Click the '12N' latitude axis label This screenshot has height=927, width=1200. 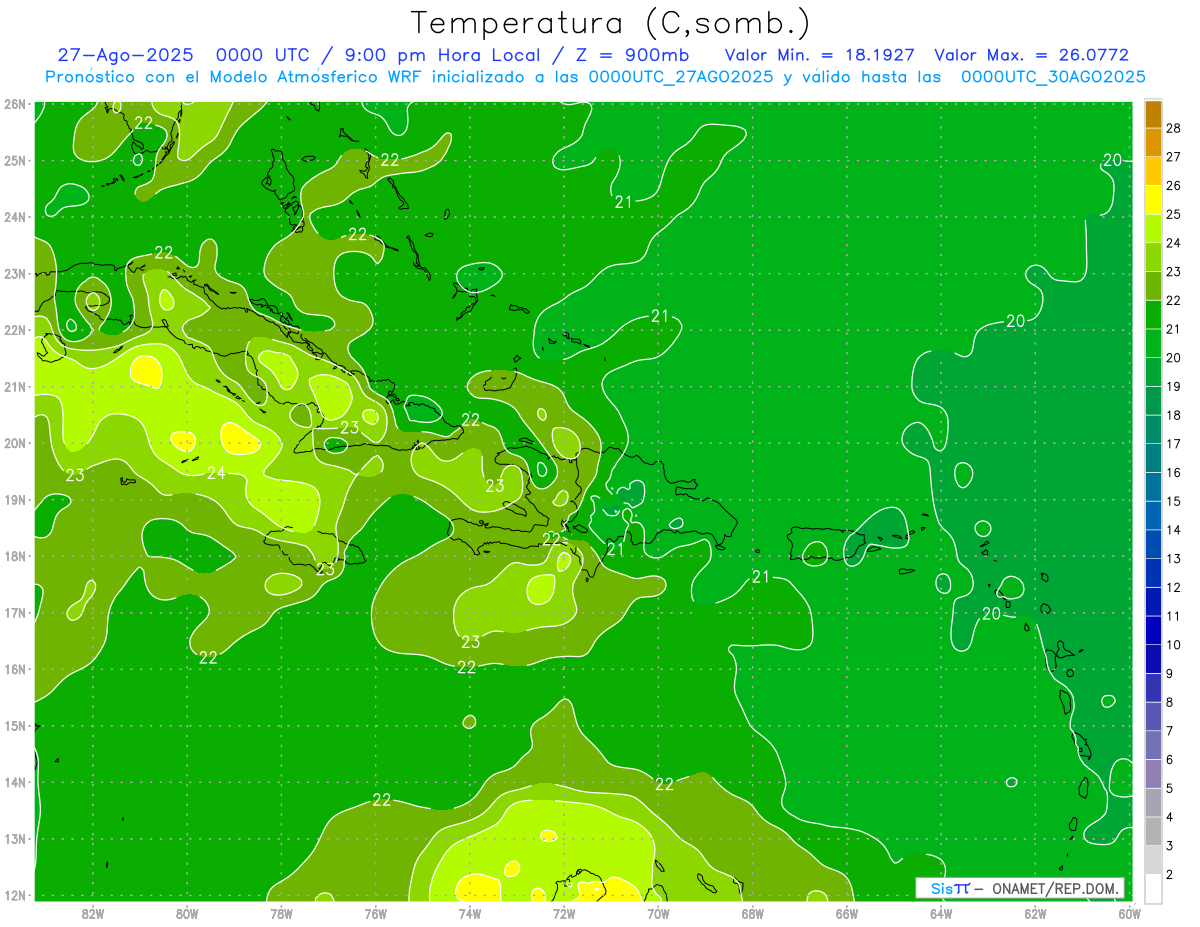(14, 895)
